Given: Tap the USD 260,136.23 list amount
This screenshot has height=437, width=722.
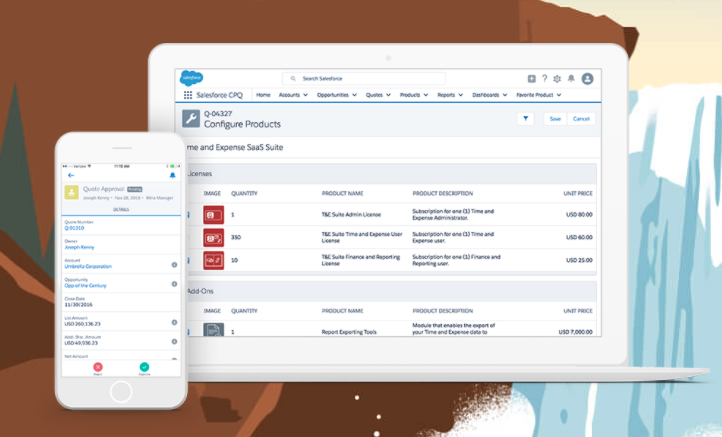Looking at the screenshot, I should pos(82,324).
